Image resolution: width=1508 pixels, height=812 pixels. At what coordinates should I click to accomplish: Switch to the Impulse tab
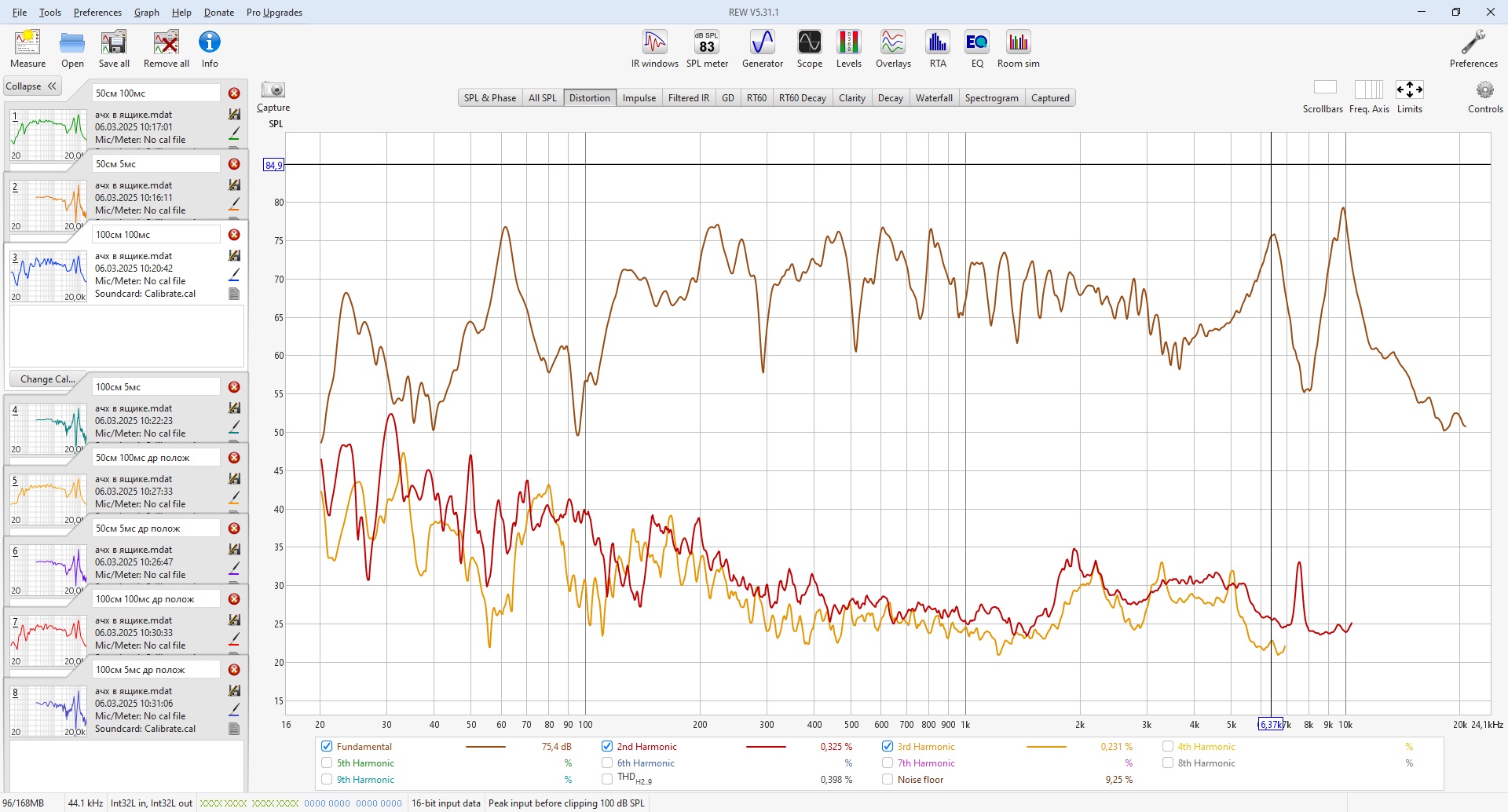(639, 98)
